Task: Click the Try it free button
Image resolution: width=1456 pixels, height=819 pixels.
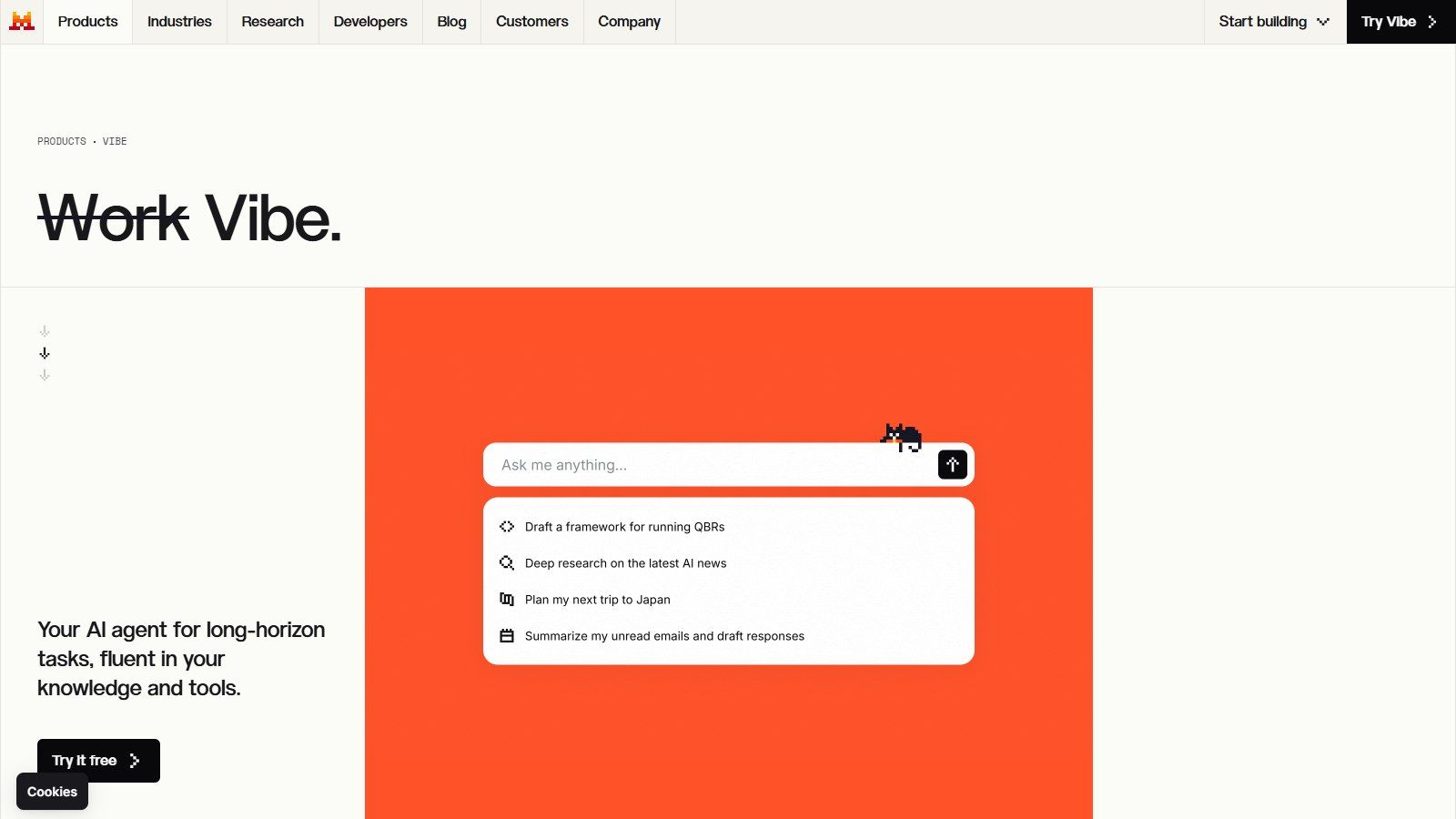Action: [x=98, y=761]
